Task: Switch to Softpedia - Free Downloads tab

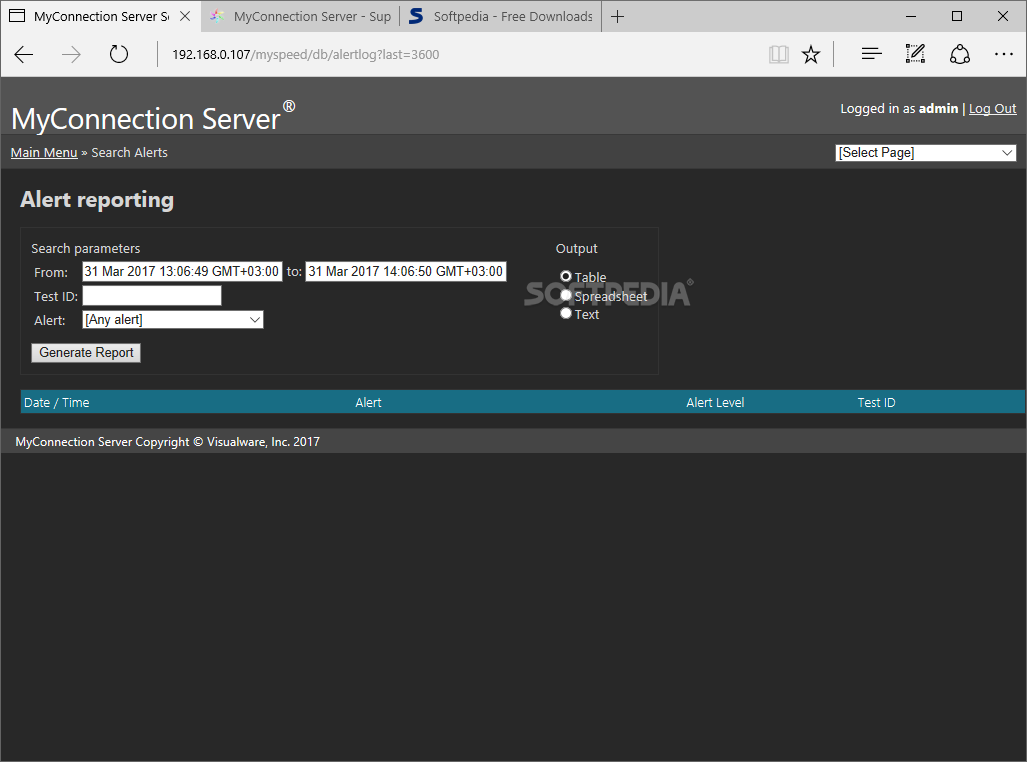Action: pos(502,16)
